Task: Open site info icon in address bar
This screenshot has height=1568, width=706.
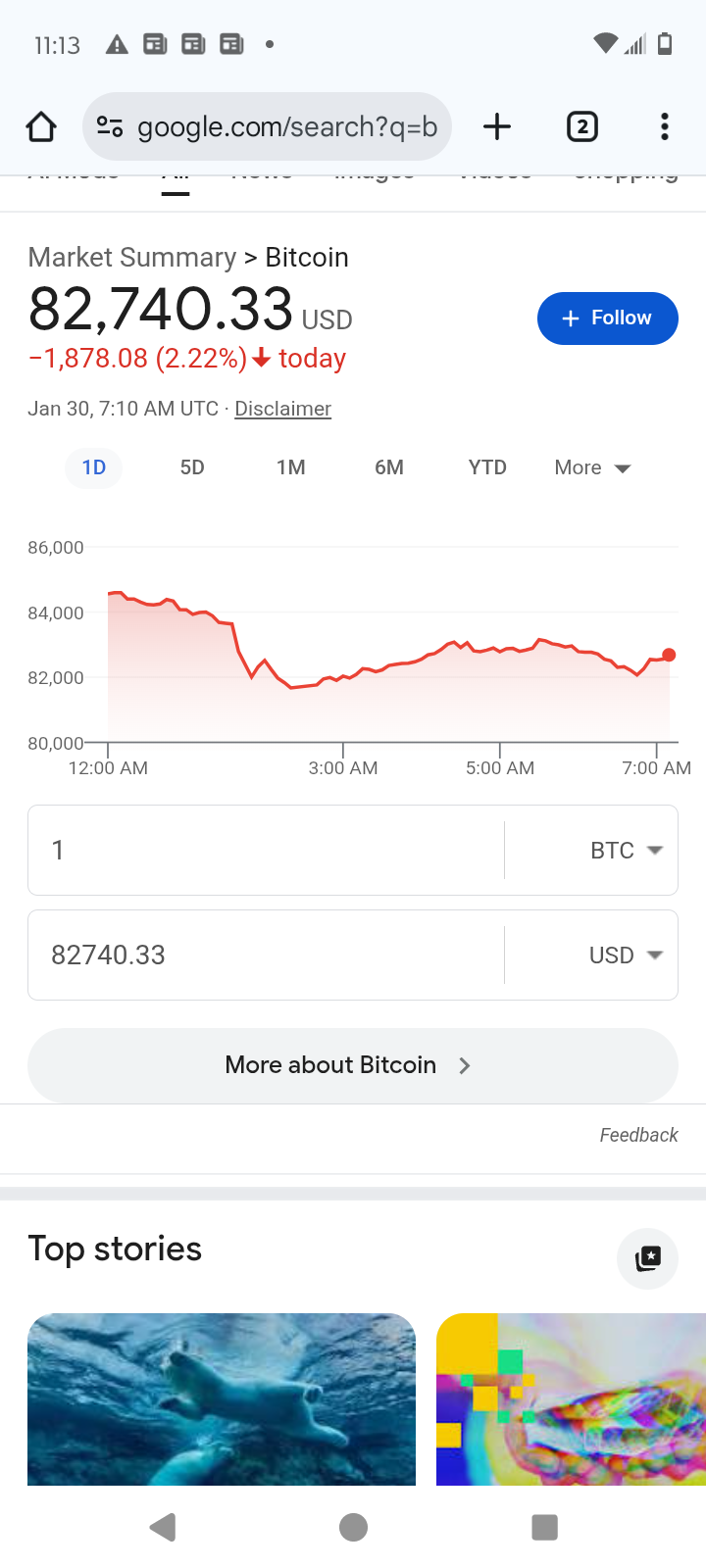Action: pyautogui.click(x=110, y=127)
